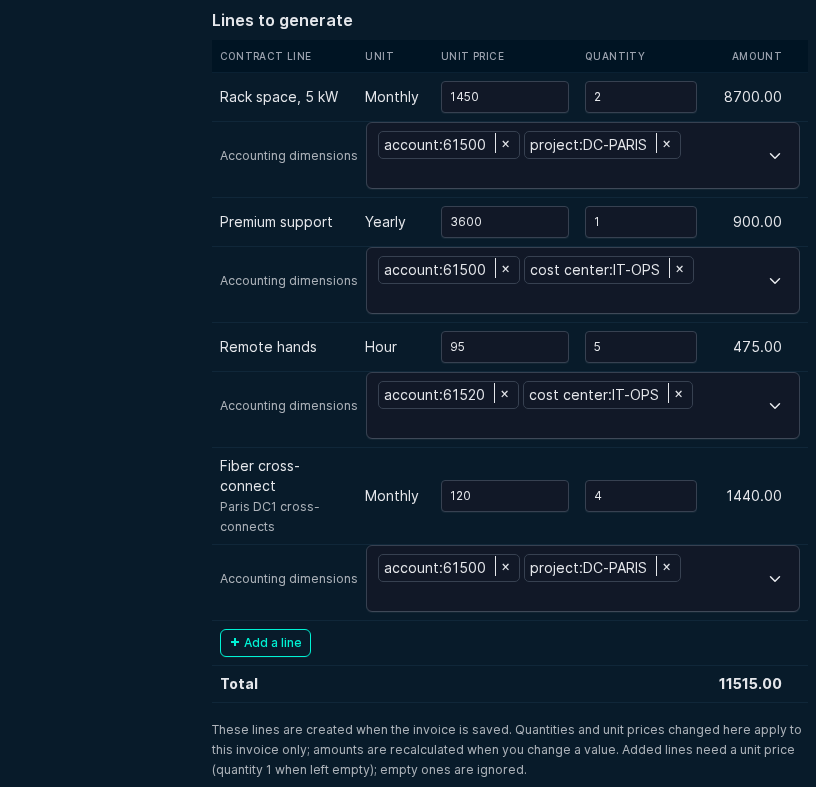816x787 pixels.
Task: Select the 900.00 amount for Premium support
Action: 757,222
